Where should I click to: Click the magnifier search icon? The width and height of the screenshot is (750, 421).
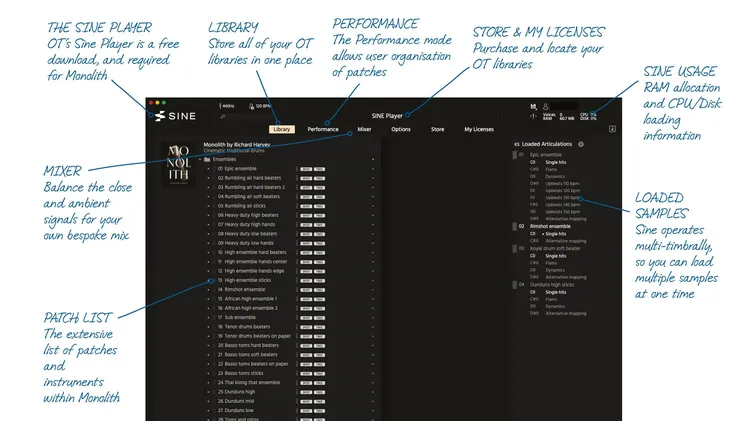point(223,116)
